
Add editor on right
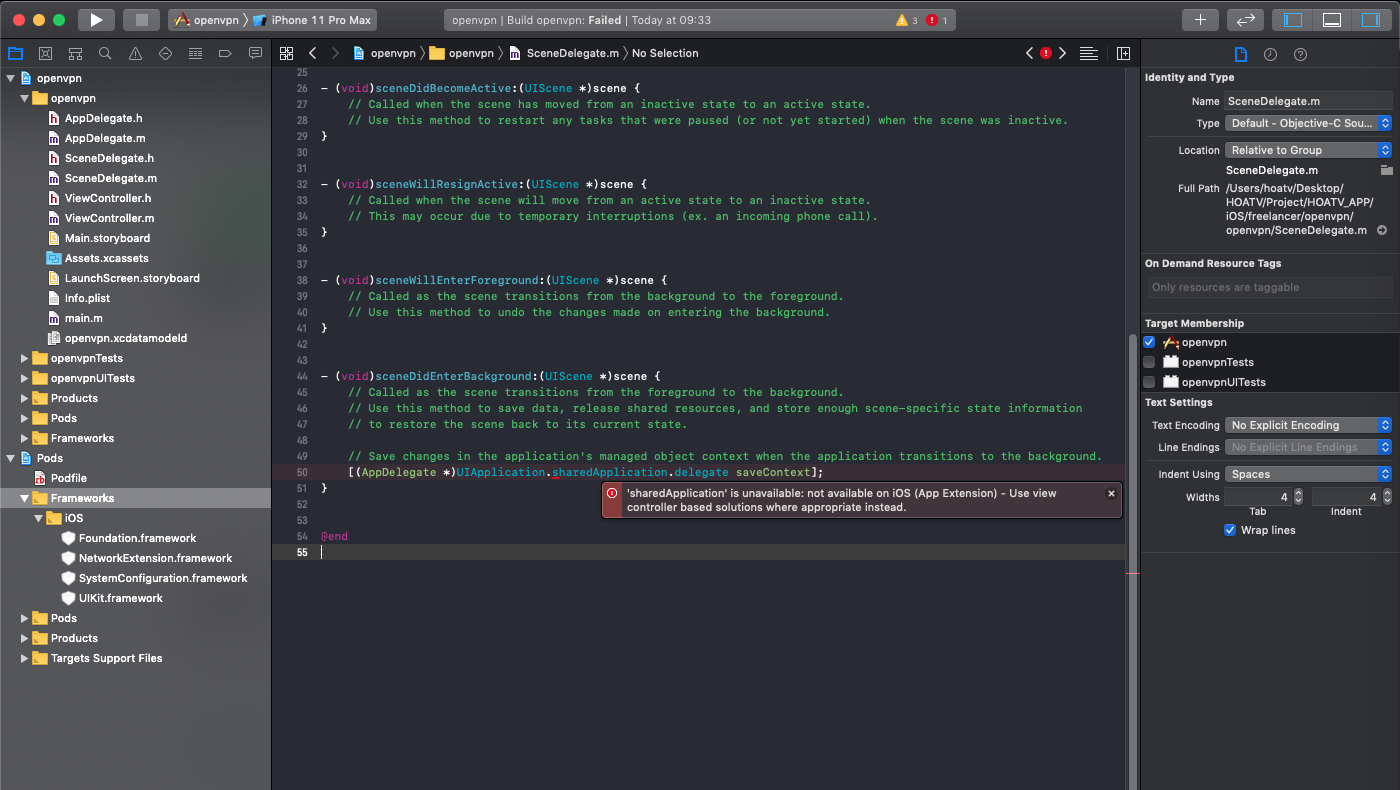click(x=1123, y=53)
